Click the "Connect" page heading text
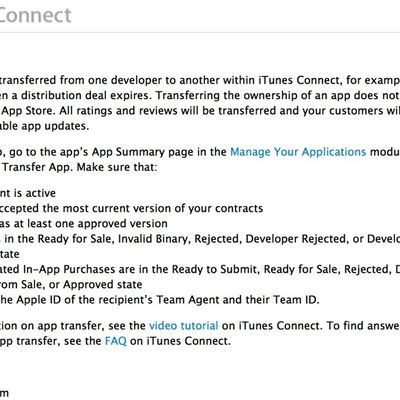The image size is (400, 400). pos(35,15)
